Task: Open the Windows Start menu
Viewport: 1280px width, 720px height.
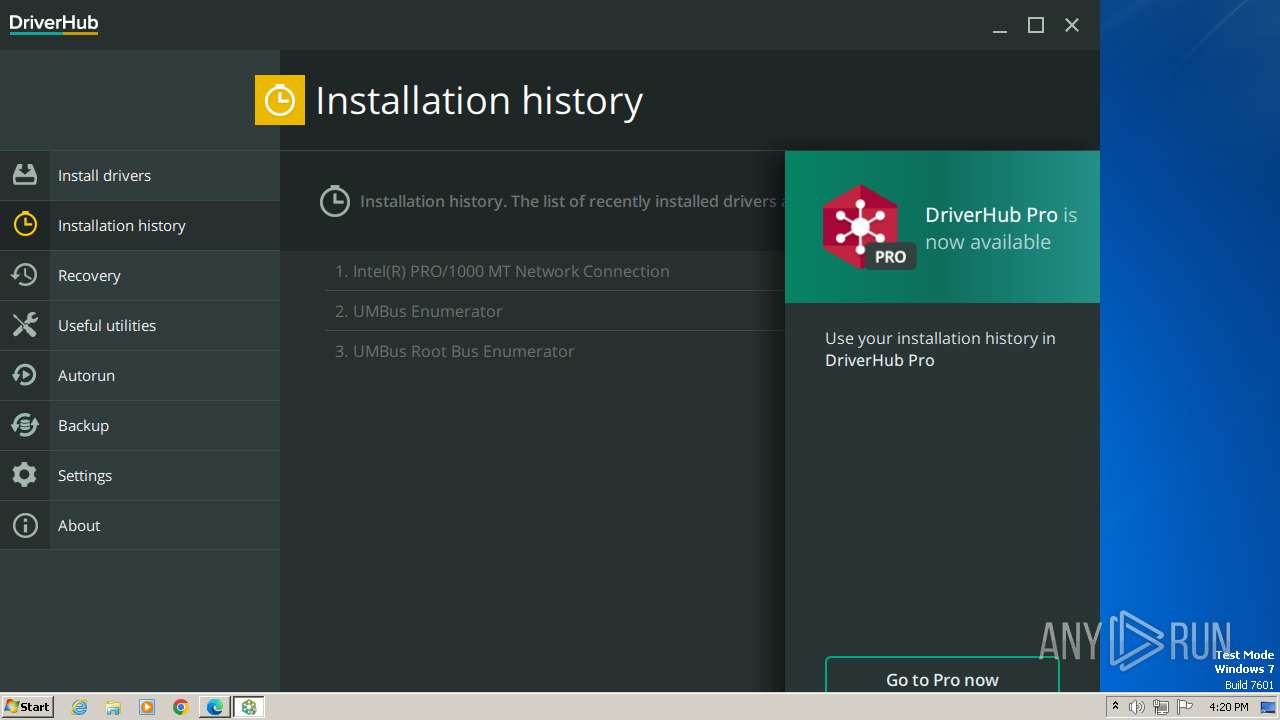Action: 27,706
